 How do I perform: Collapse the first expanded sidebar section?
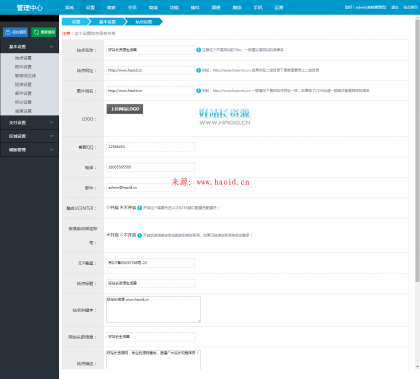(x=30, y=47)
